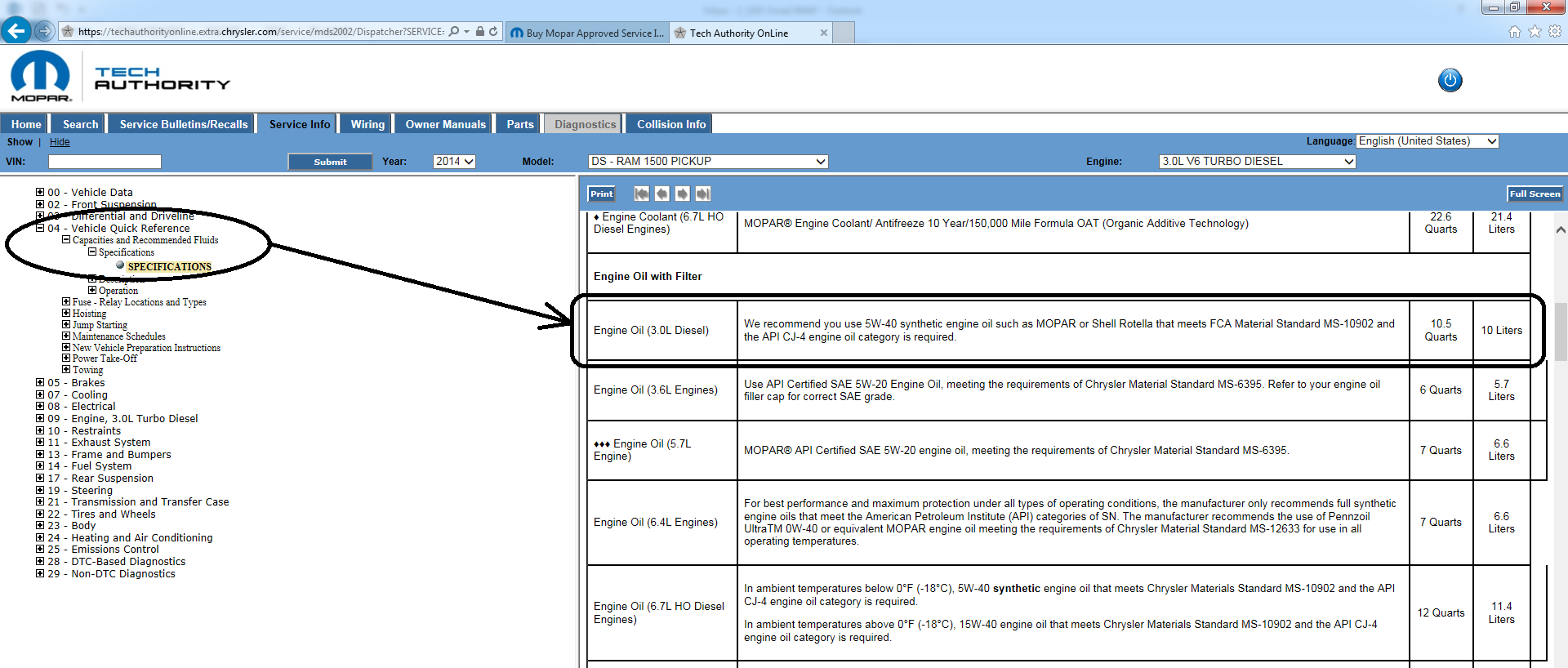Go to first page in document toolbar

(x=641, y=194)
